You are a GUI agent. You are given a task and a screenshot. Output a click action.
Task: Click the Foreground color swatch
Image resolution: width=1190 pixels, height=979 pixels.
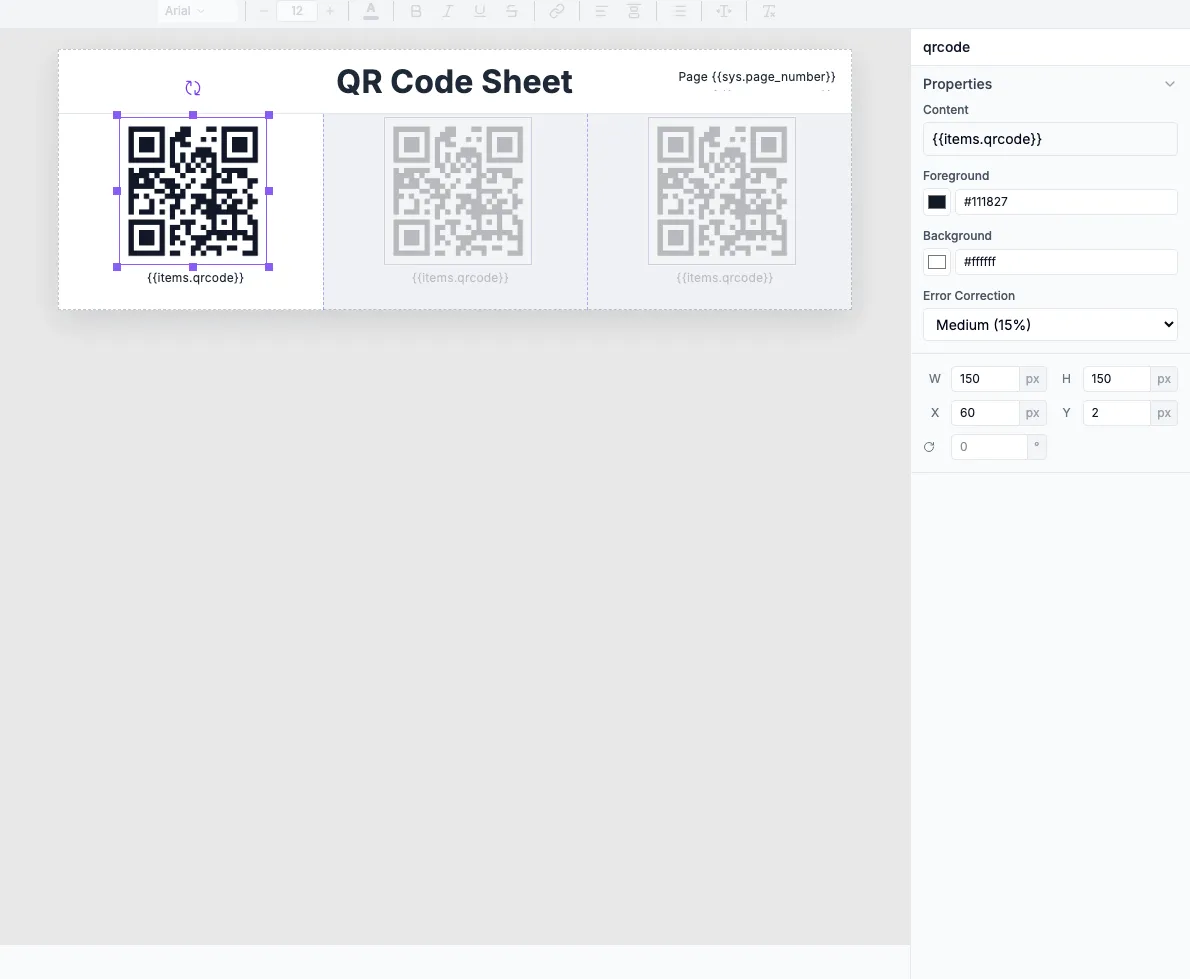pyautogui.click(x=936, y=202)
